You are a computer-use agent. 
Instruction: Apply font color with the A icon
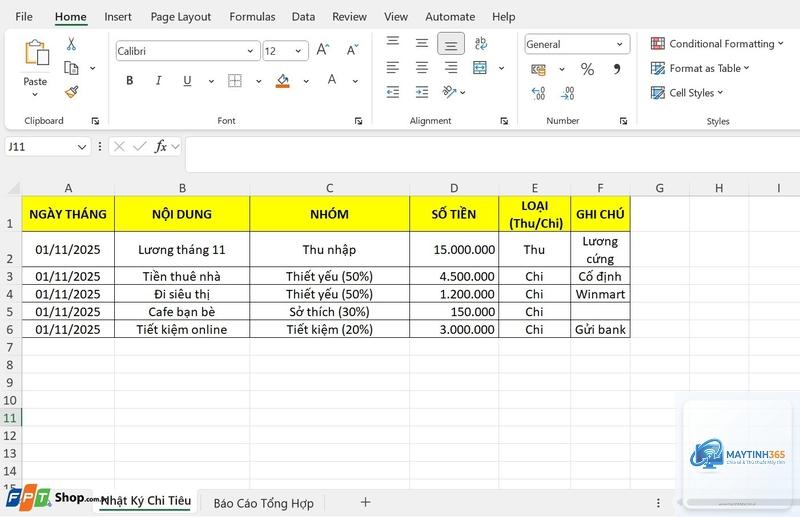point(332,80)
